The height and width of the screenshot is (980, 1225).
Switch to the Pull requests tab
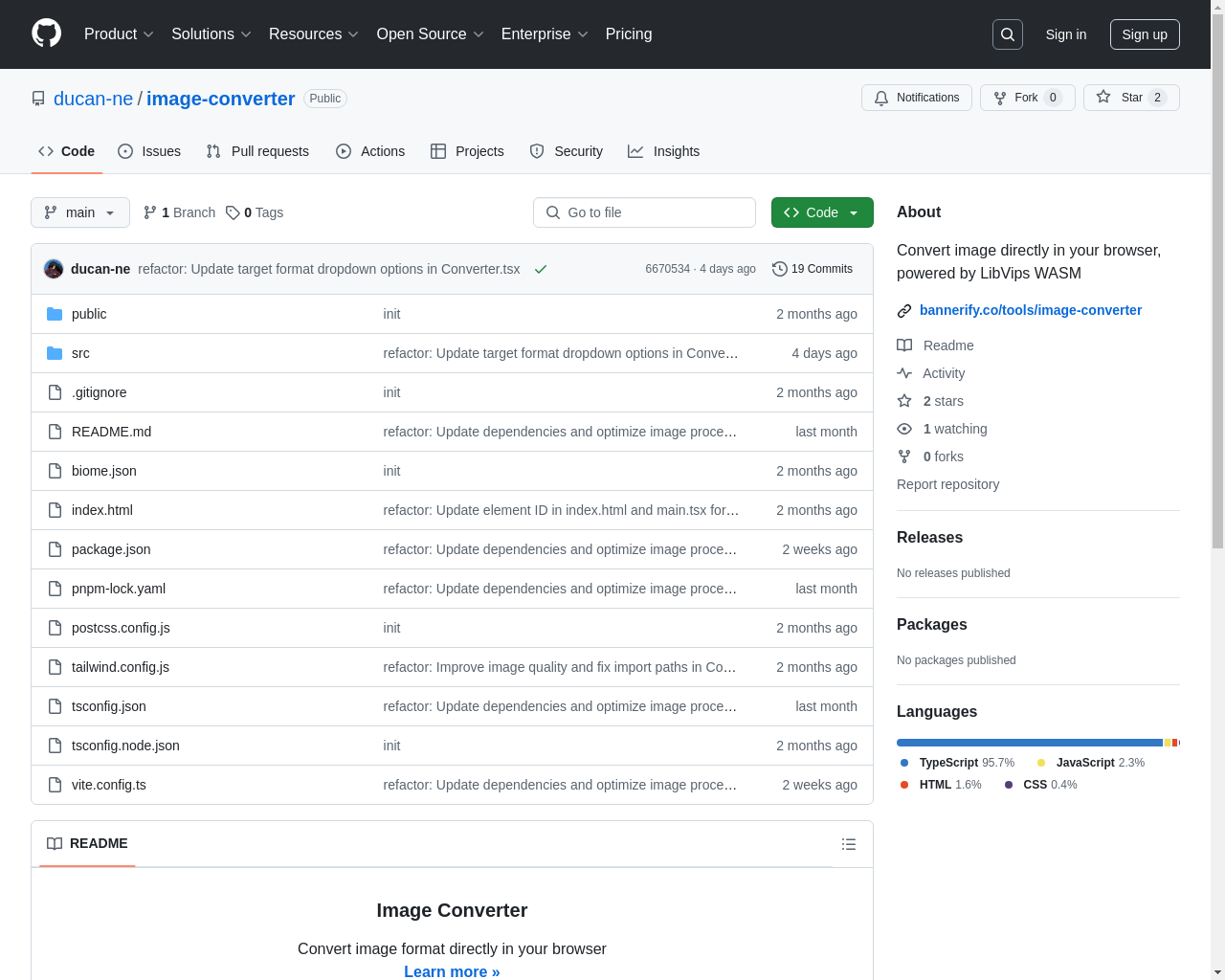pos(257,151)
